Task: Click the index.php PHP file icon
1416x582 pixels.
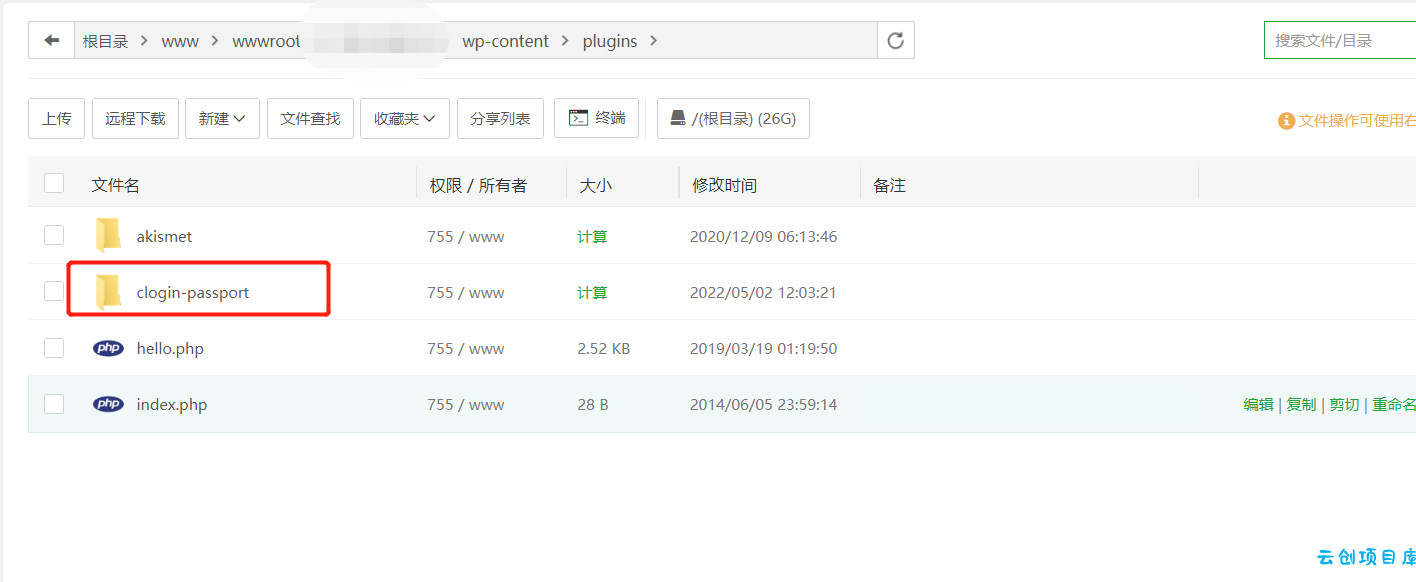Action: coord(108,405)
